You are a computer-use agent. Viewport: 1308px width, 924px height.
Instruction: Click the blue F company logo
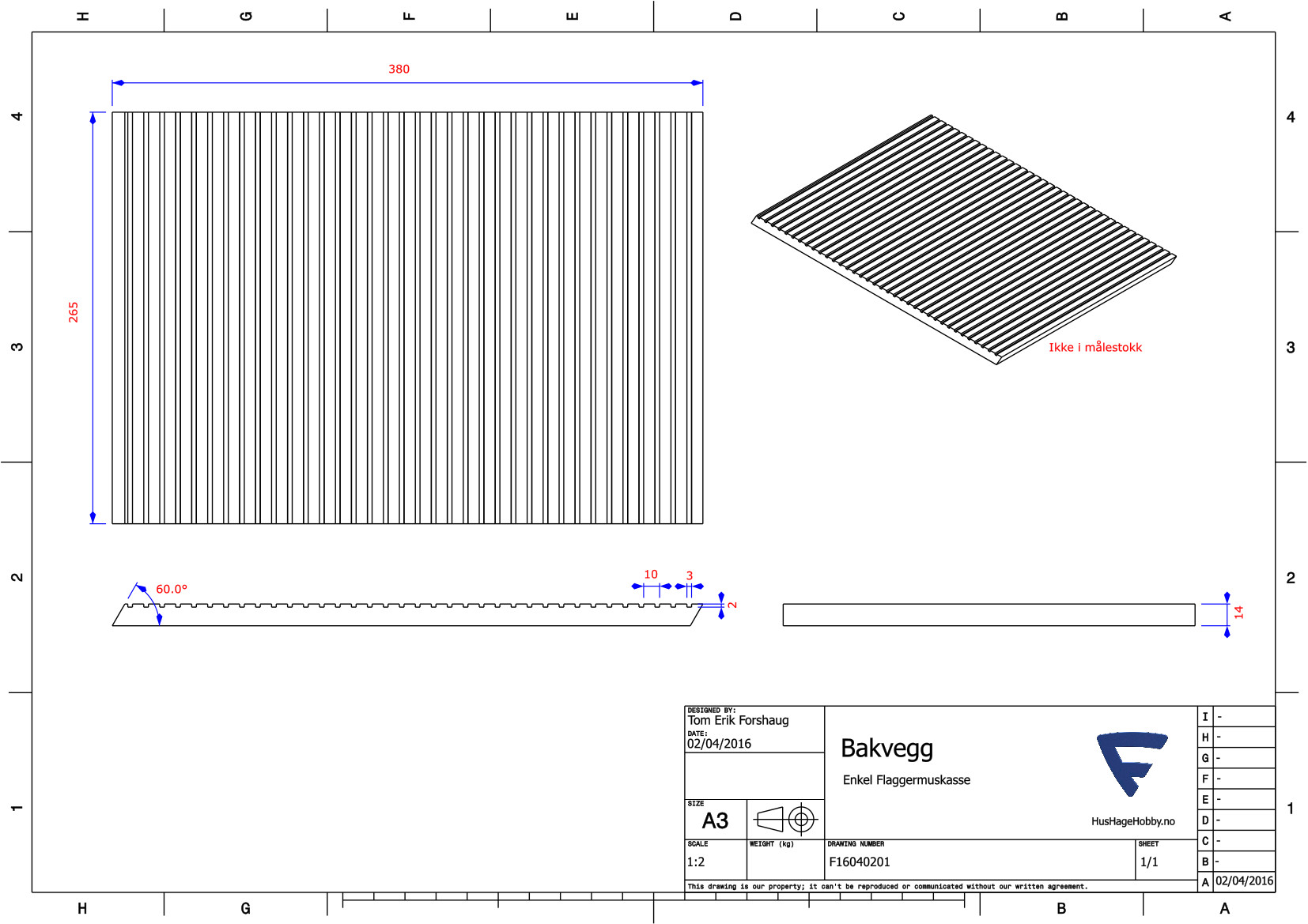1132,763
